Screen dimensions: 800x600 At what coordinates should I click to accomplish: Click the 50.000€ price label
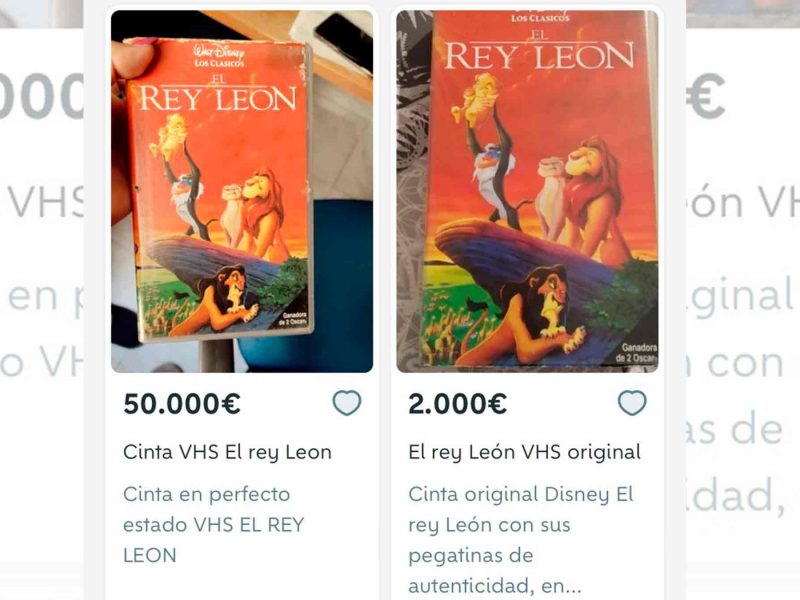pos(182,404)
